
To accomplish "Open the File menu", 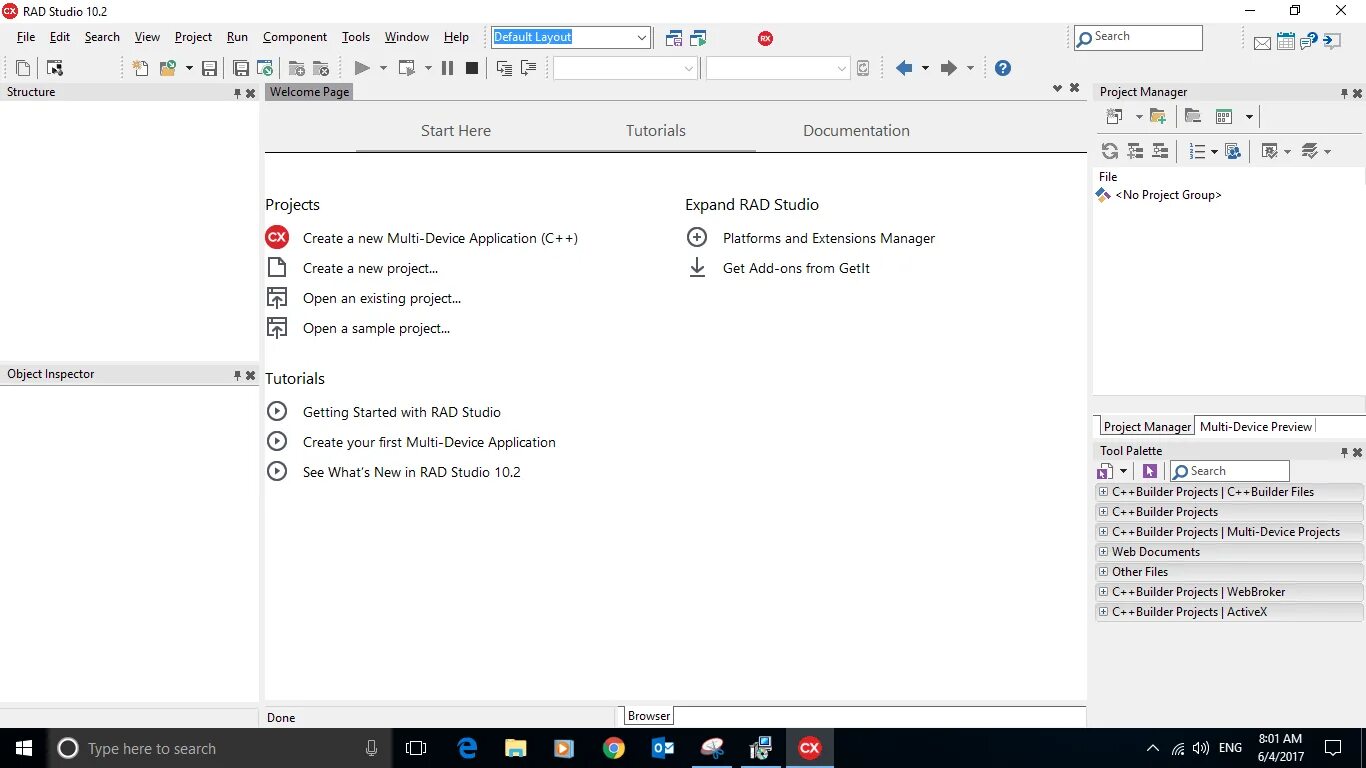I will coord(26,37).
